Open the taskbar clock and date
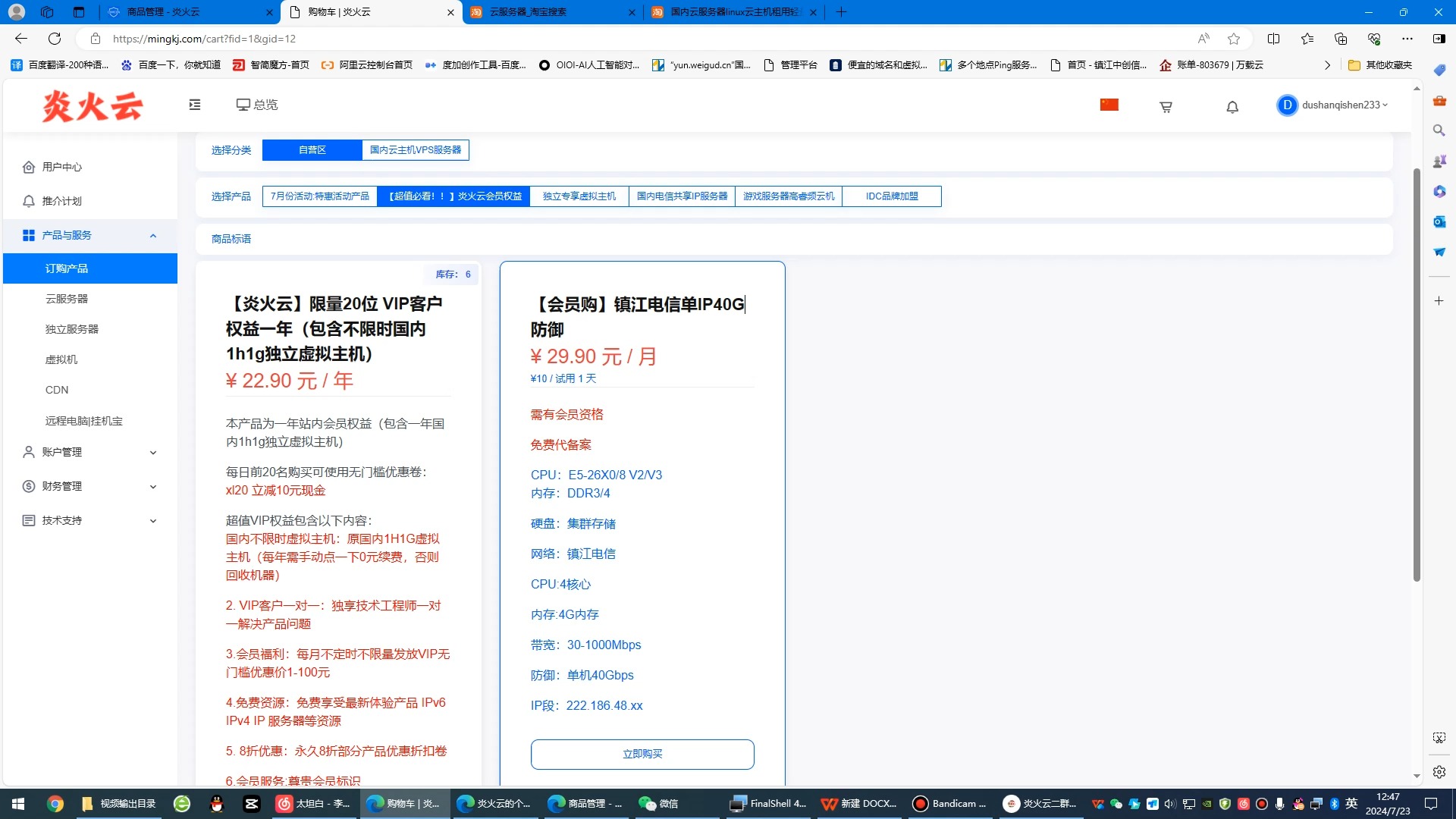This screenshot has height=819, width=1456. (x=1388, y=804)
